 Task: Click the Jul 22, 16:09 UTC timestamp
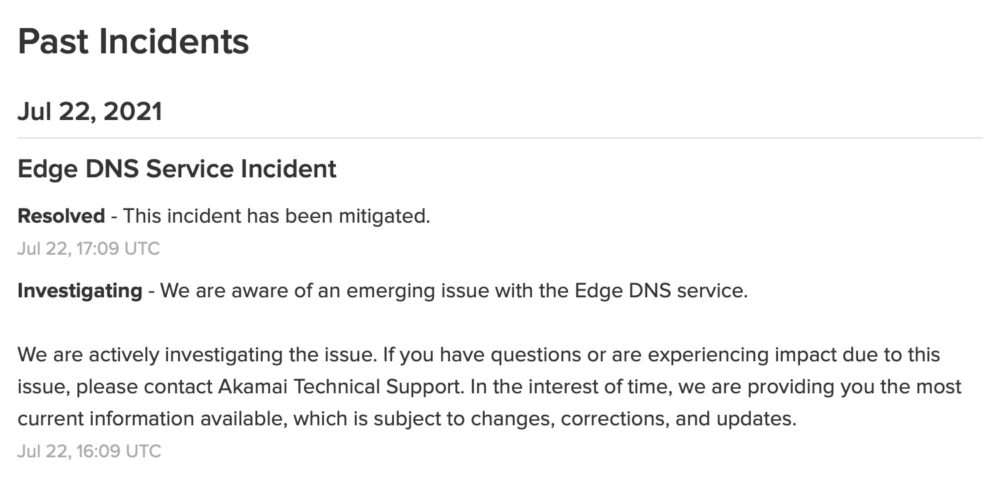click(89, 452)
